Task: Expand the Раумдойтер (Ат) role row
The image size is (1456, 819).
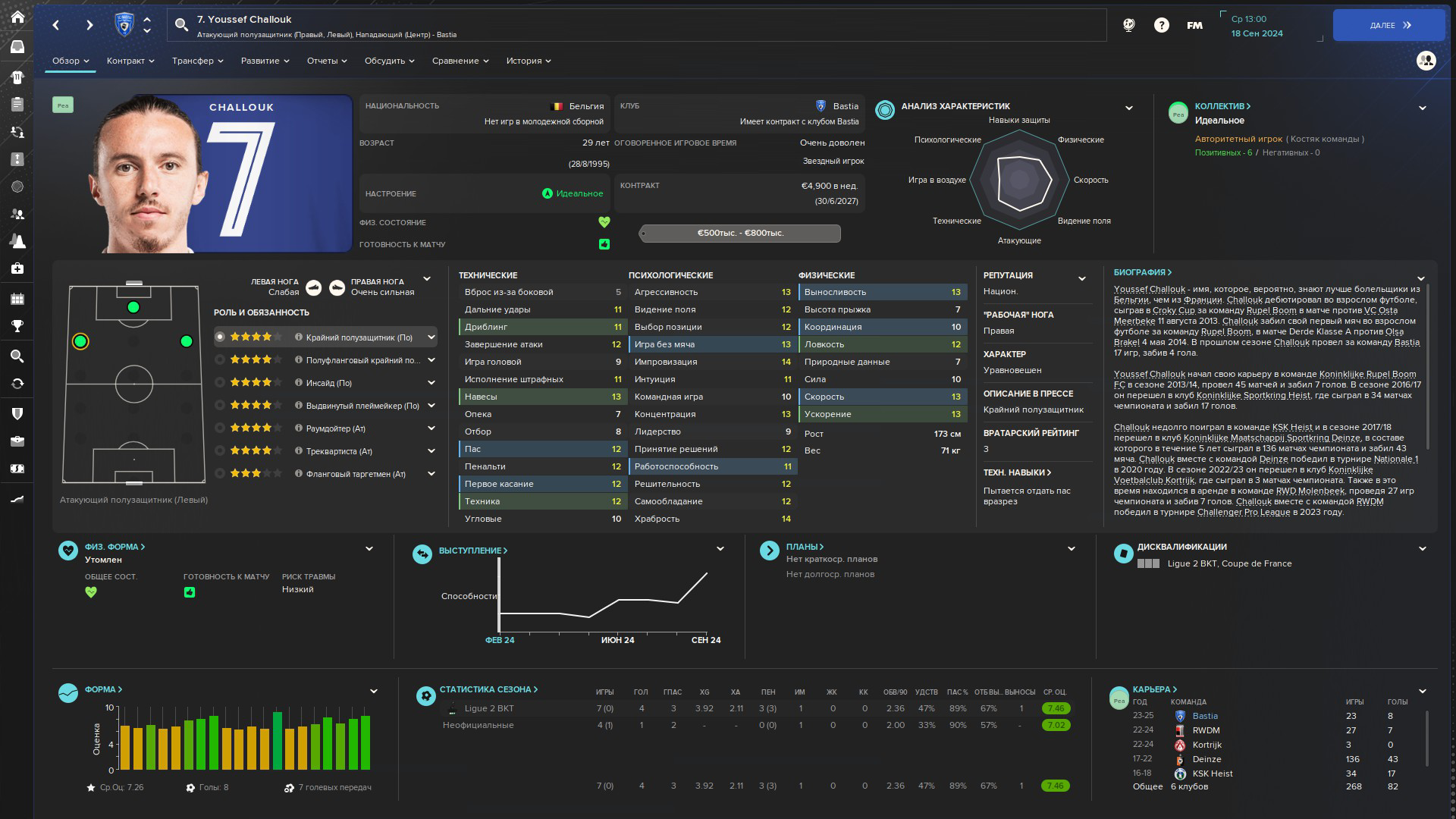Action: point(431,428)
